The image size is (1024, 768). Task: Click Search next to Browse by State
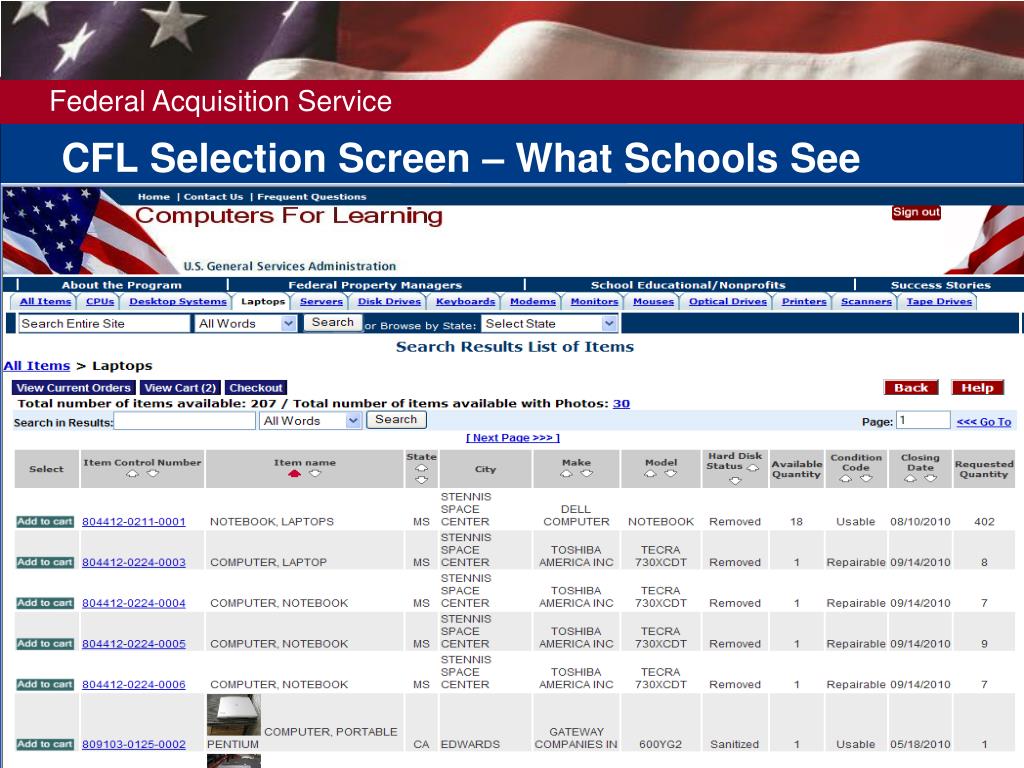pyautogui.click(x=332, y=323)
